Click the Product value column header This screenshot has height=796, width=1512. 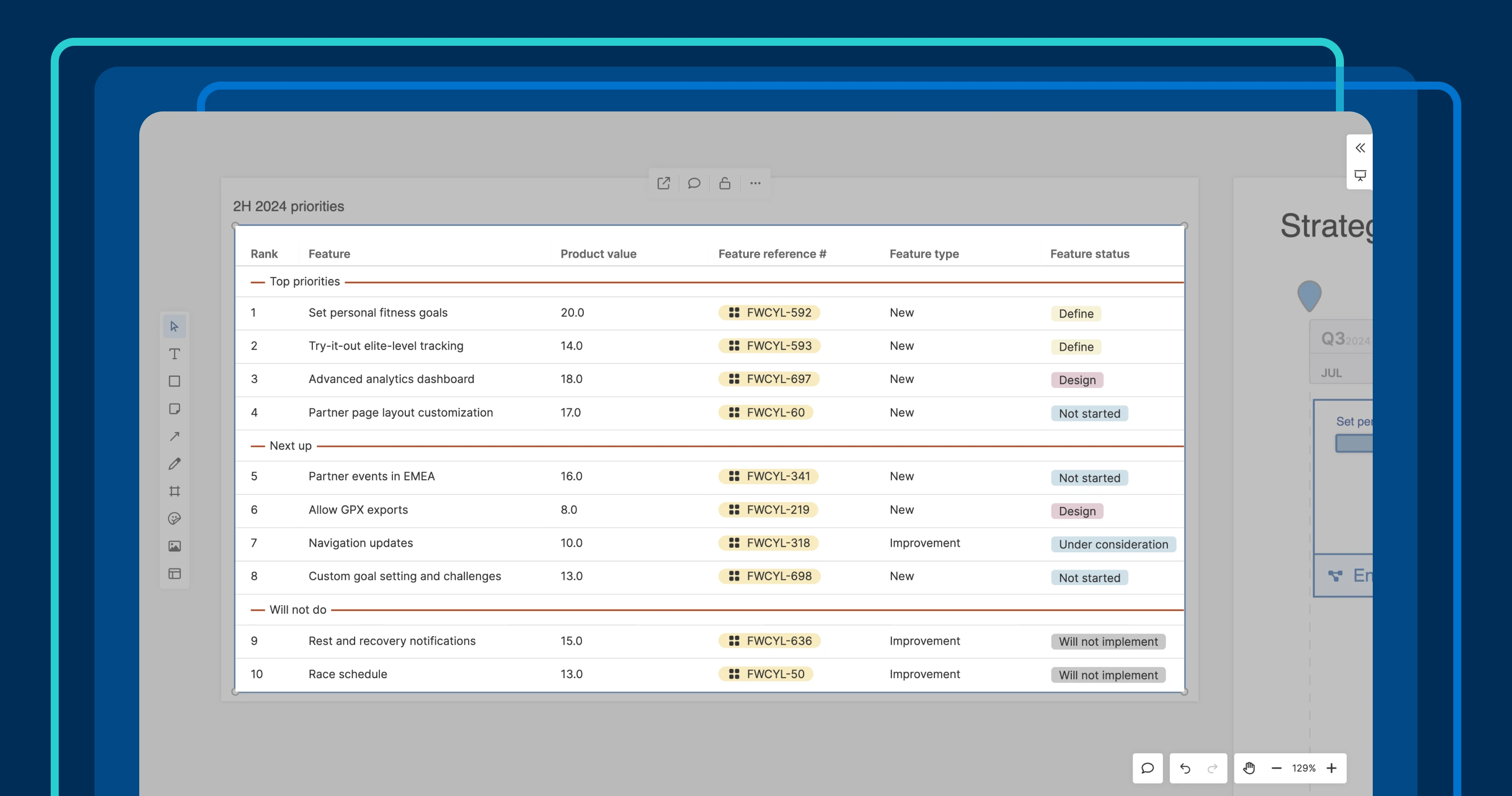(598, 254)
